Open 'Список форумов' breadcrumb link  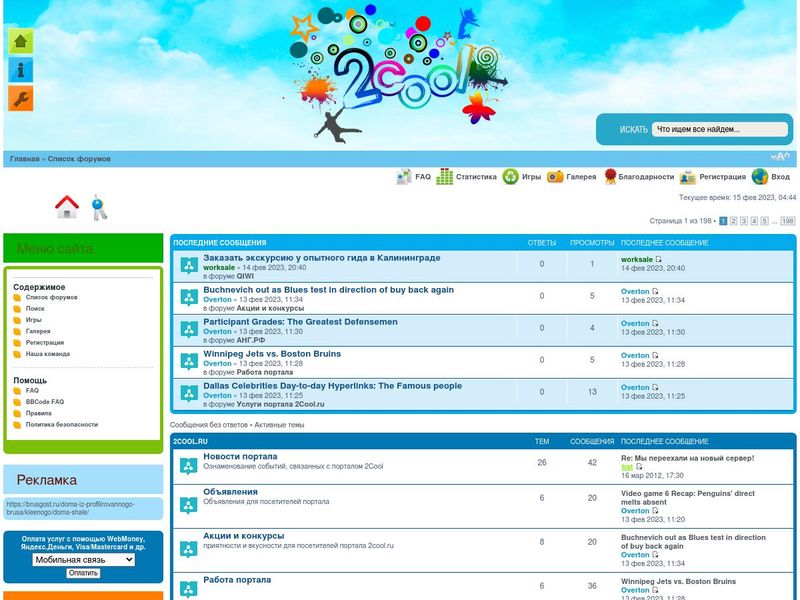[79, 159]
